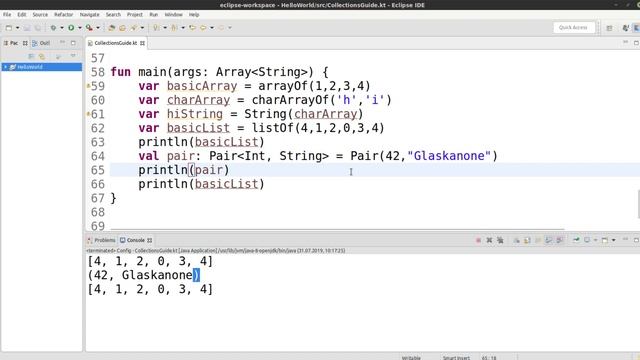Viewport: 640px width, 360px height.
Task: Switch to the Java perspective icon
Action: (625, 28)
